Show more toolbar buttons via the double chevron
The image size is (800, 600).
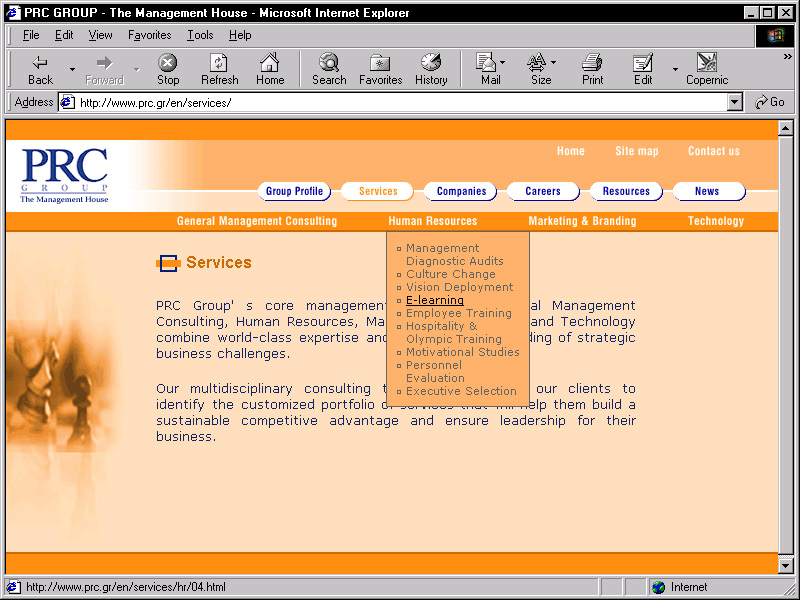[787, 57]
